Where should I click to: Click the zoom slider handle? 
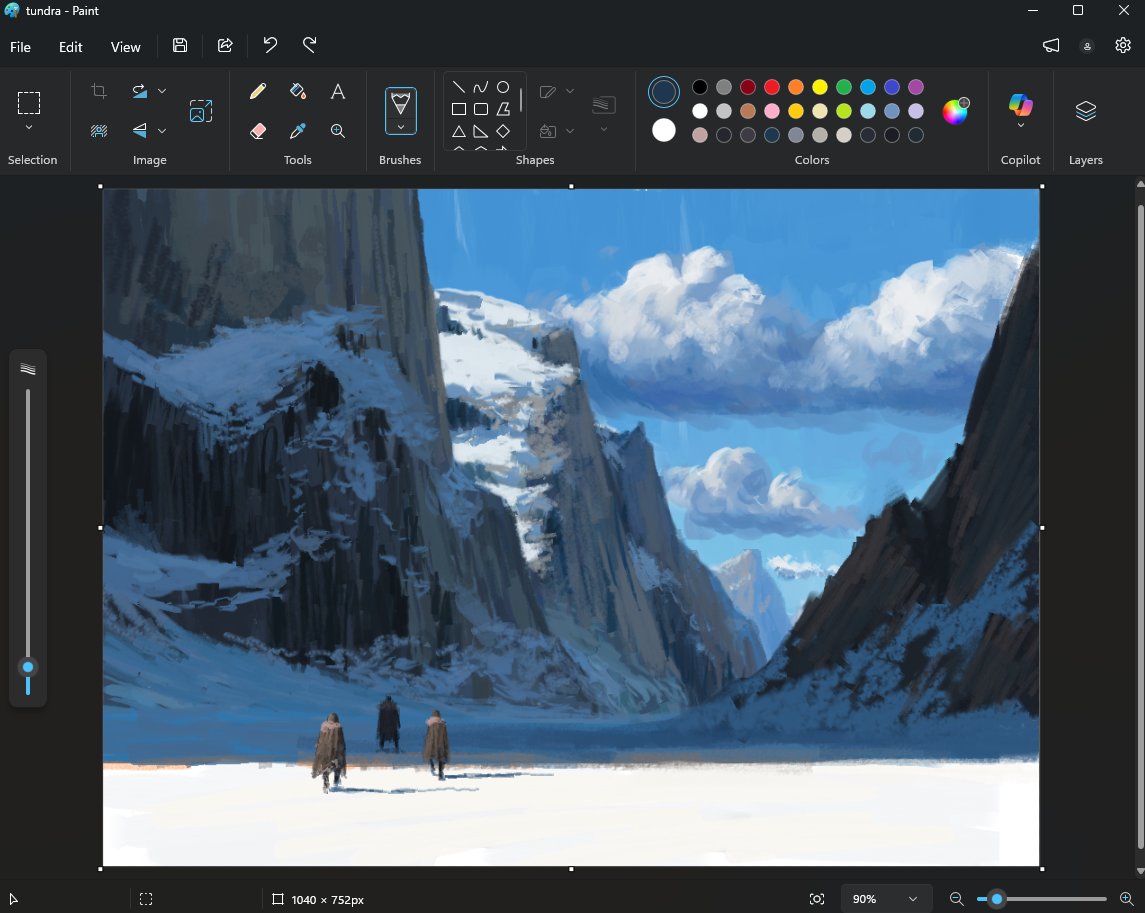coord(997,899)
